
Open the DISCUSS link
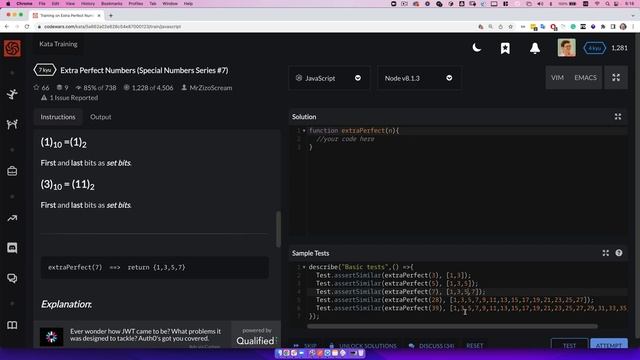pos(431,346)
